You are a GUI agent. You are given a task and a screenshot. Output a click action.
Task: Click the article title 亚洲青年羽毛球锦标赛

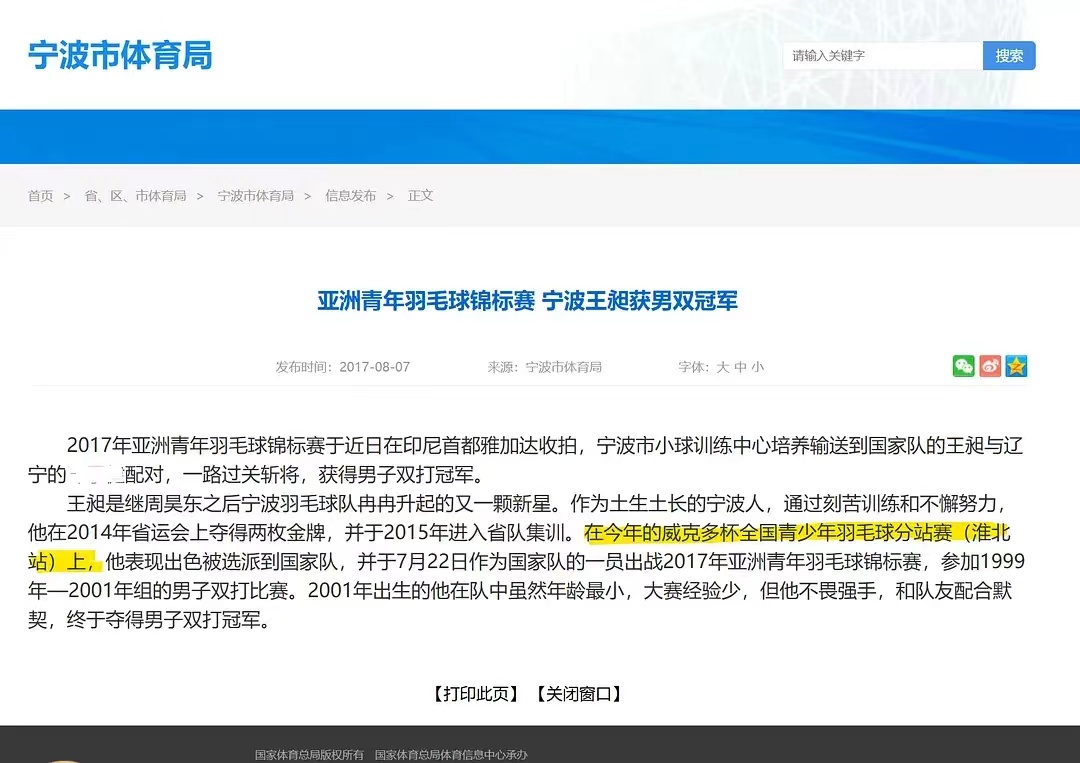click(x=426, y=301)
